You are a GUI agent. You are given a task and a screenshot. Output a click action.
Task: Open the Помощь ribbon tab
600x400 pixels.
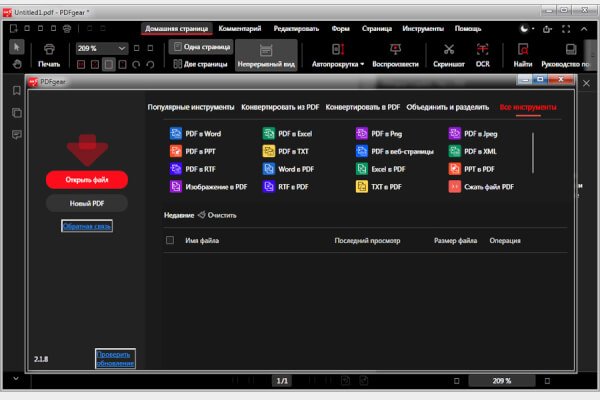click(468, 29)
